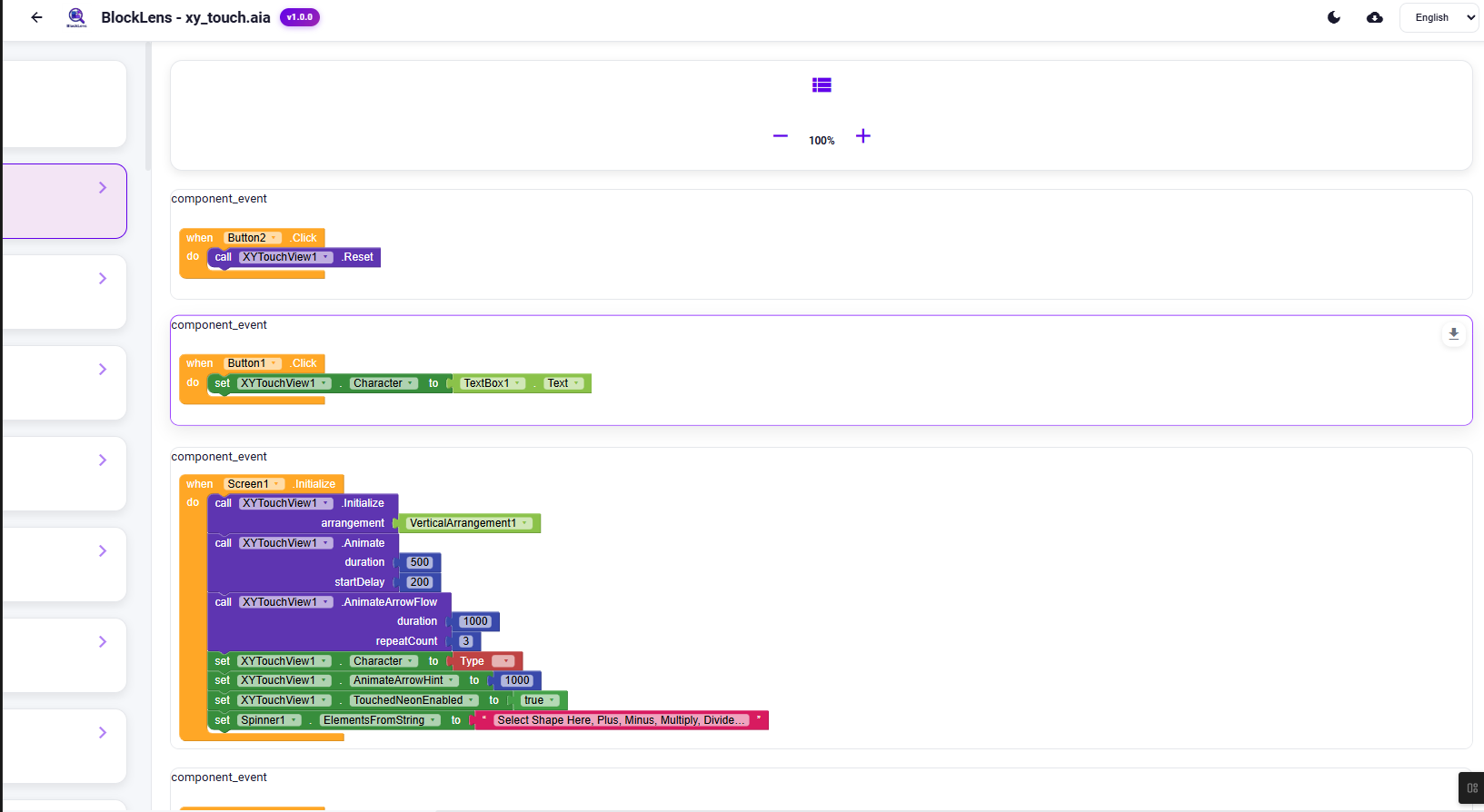Click the 100% zoom level label
Screen dimensions: 1484x812
coord(822,141)
